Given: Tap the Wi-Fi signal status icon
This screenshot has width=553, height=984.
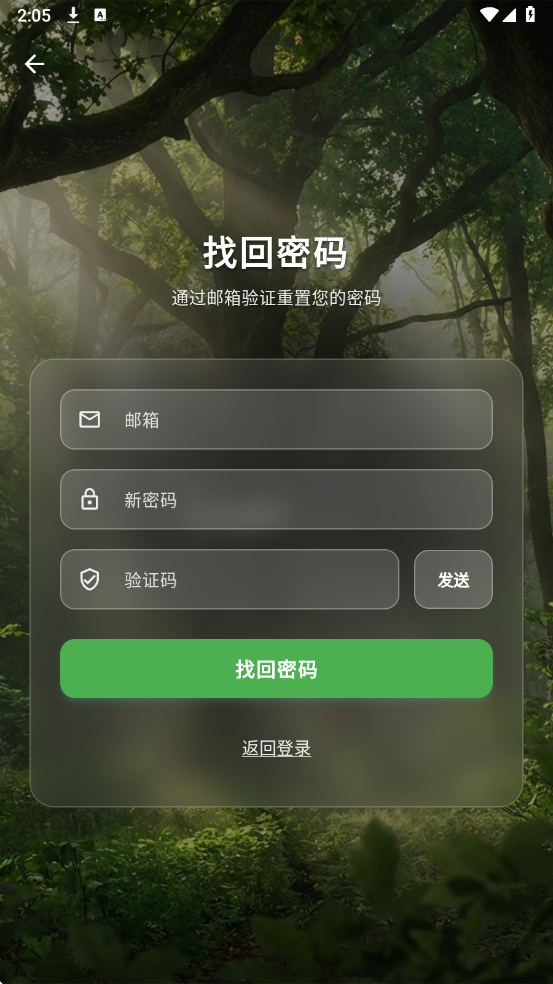Looking at the screenshot, I should (x=490, y=14).
